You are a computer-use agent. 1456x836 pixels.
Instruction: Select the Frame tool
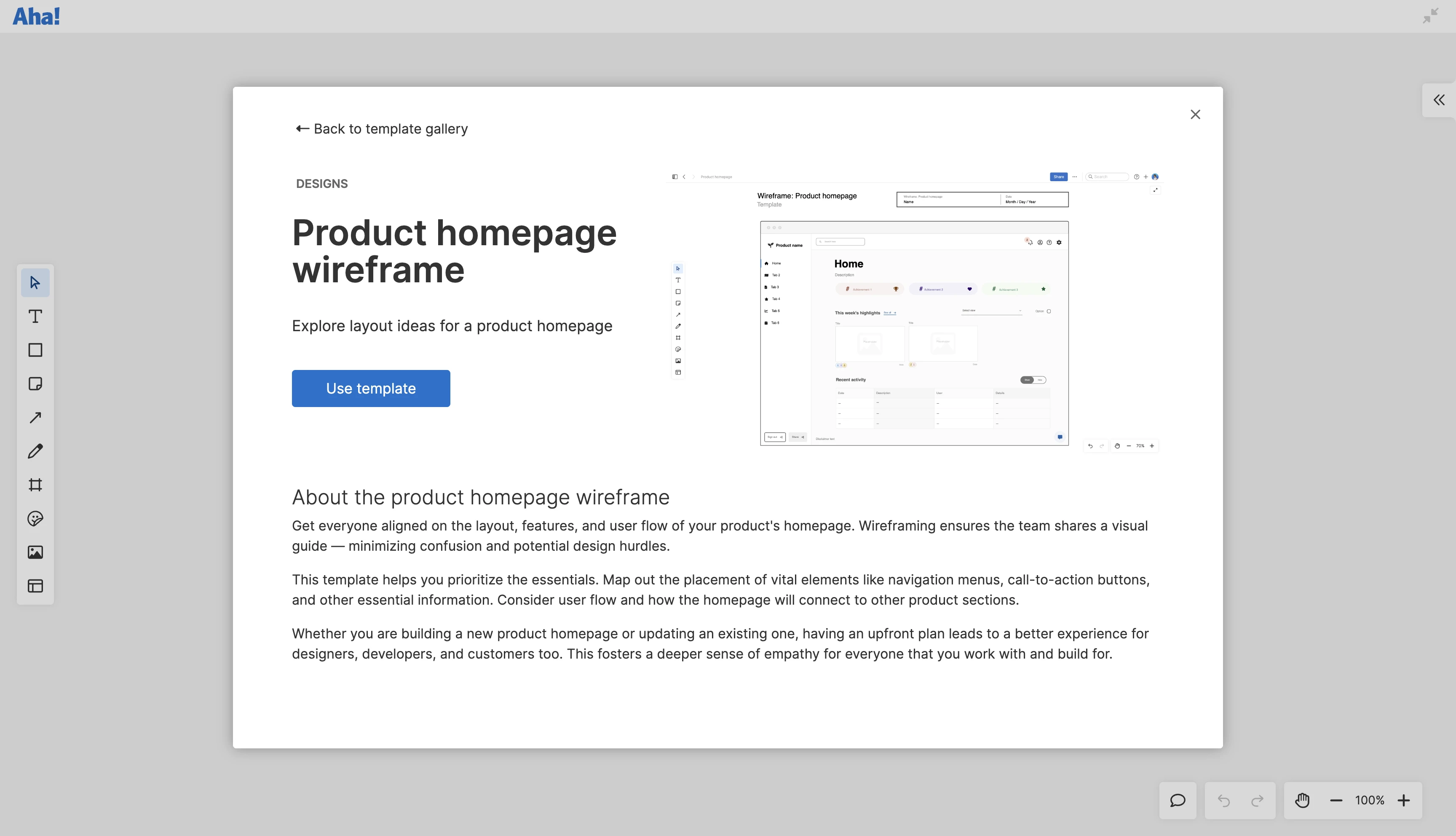[35, 485]
